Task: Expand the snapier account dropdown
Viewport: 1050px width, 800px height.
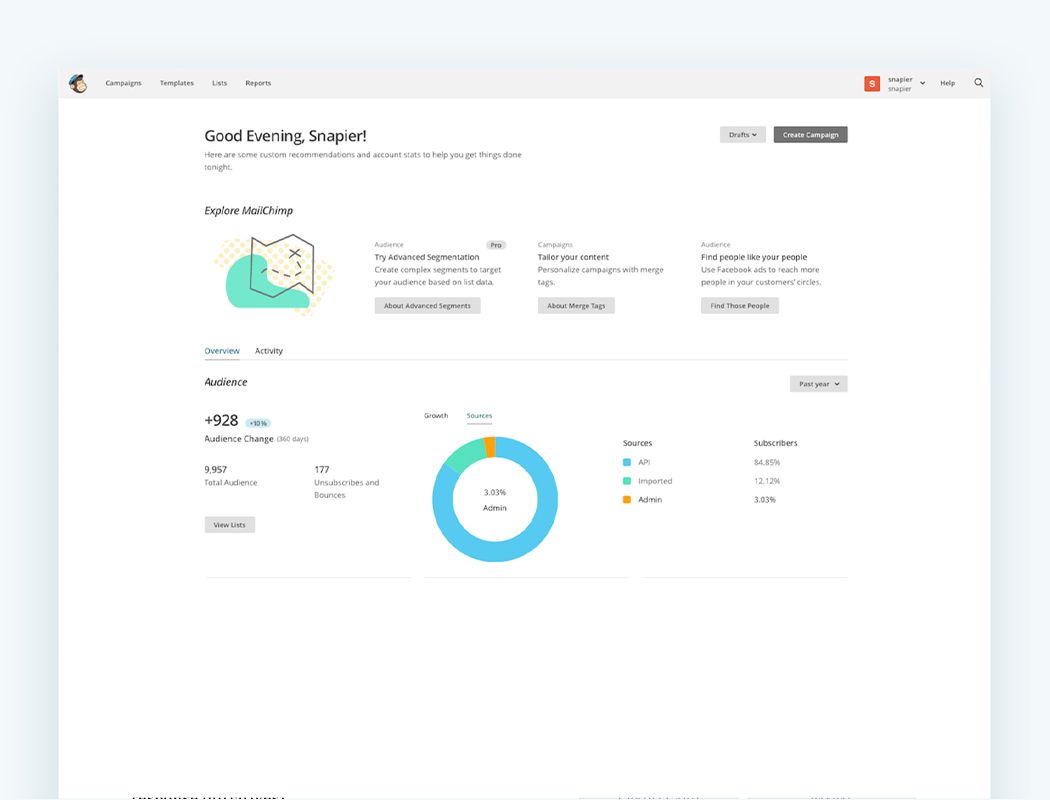Action: point(906,84)
